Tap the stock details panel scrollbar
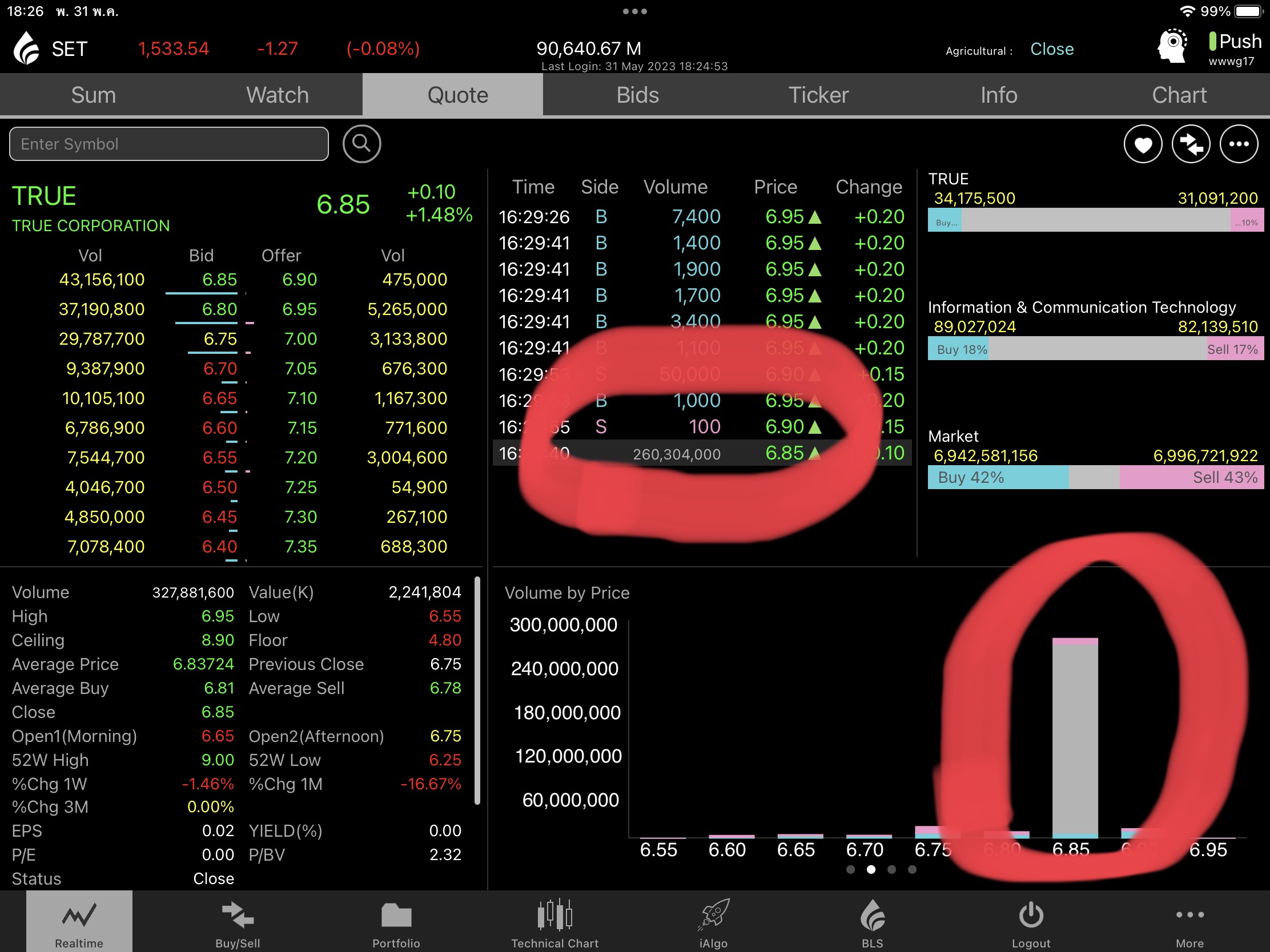The width and height of the screenshot is (1270, 952). point(477,691)
